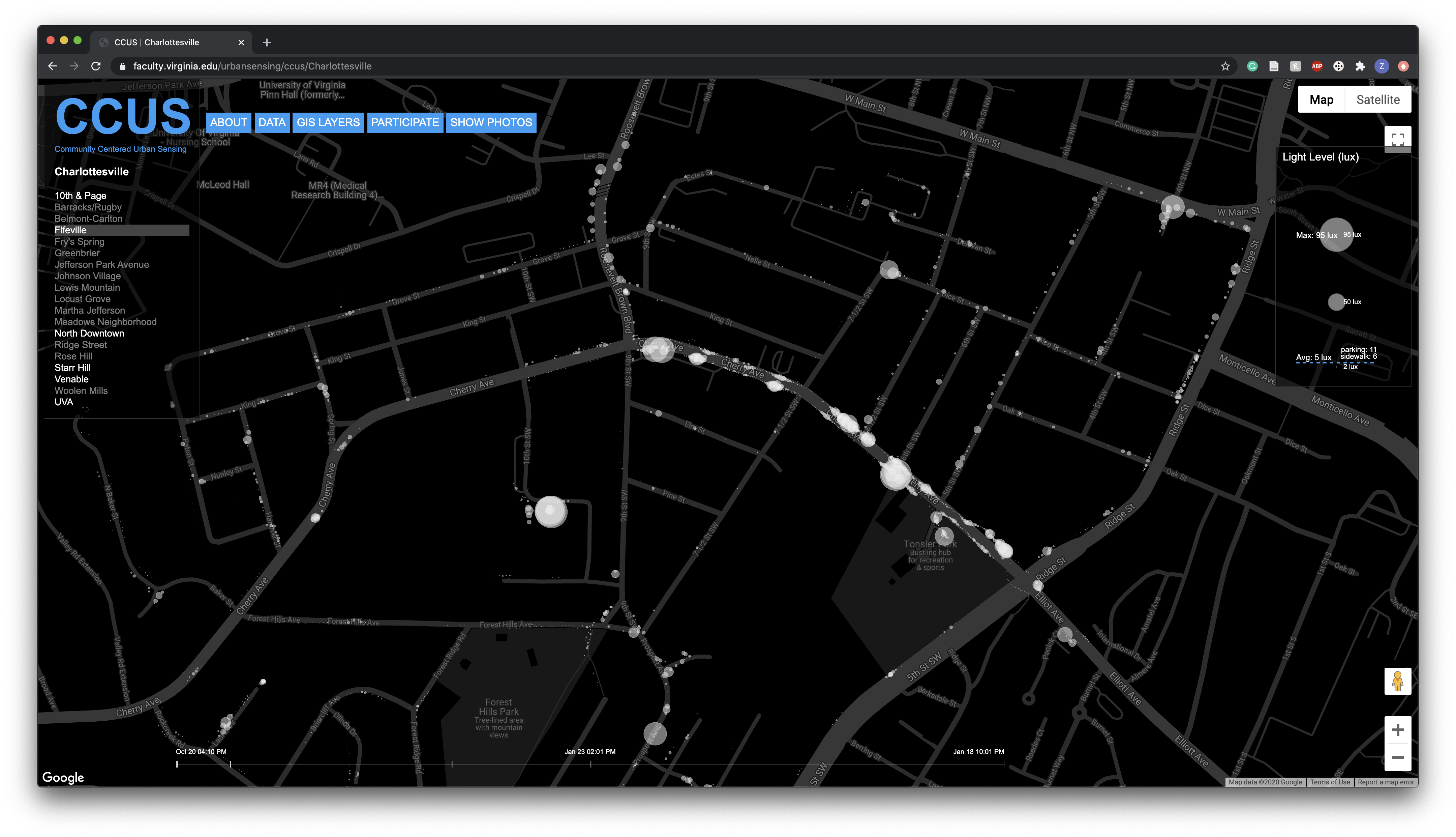Screen dimensions: 1456x837
Task: Open the ABOUT menu item
Action: (228, 122)
